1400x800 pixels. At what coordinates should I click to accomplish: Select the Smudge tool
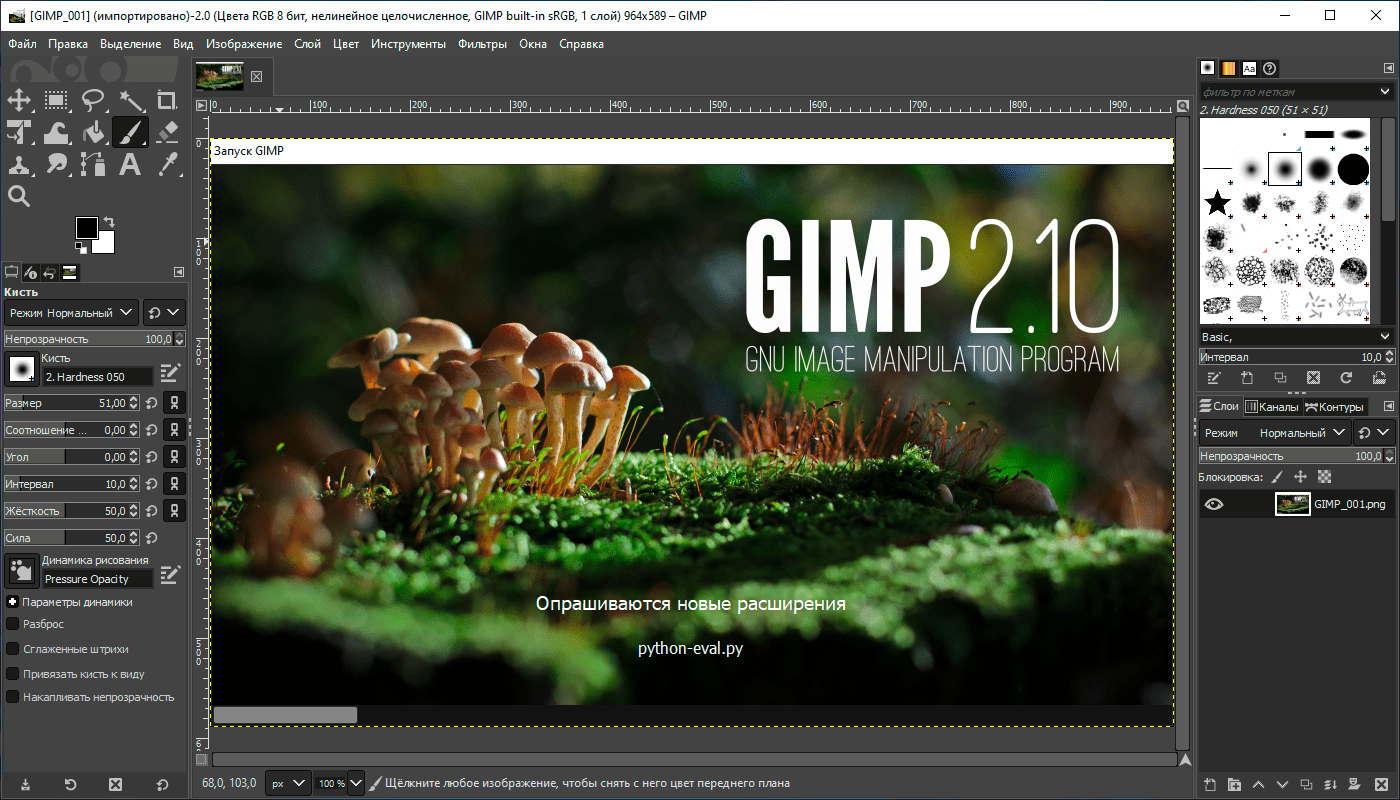[56, 164]
